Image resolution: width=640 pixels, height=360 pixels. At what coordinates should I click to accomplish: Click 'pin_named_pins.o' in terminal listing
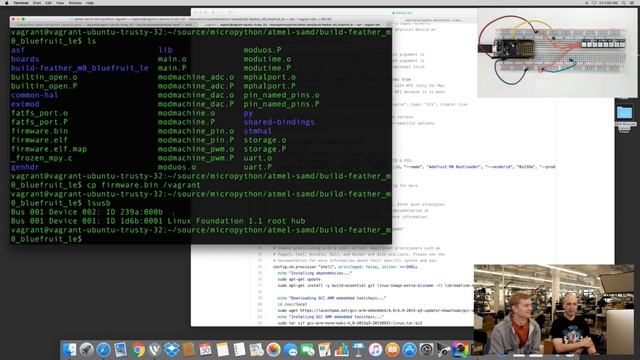click(x=281, y=95)
